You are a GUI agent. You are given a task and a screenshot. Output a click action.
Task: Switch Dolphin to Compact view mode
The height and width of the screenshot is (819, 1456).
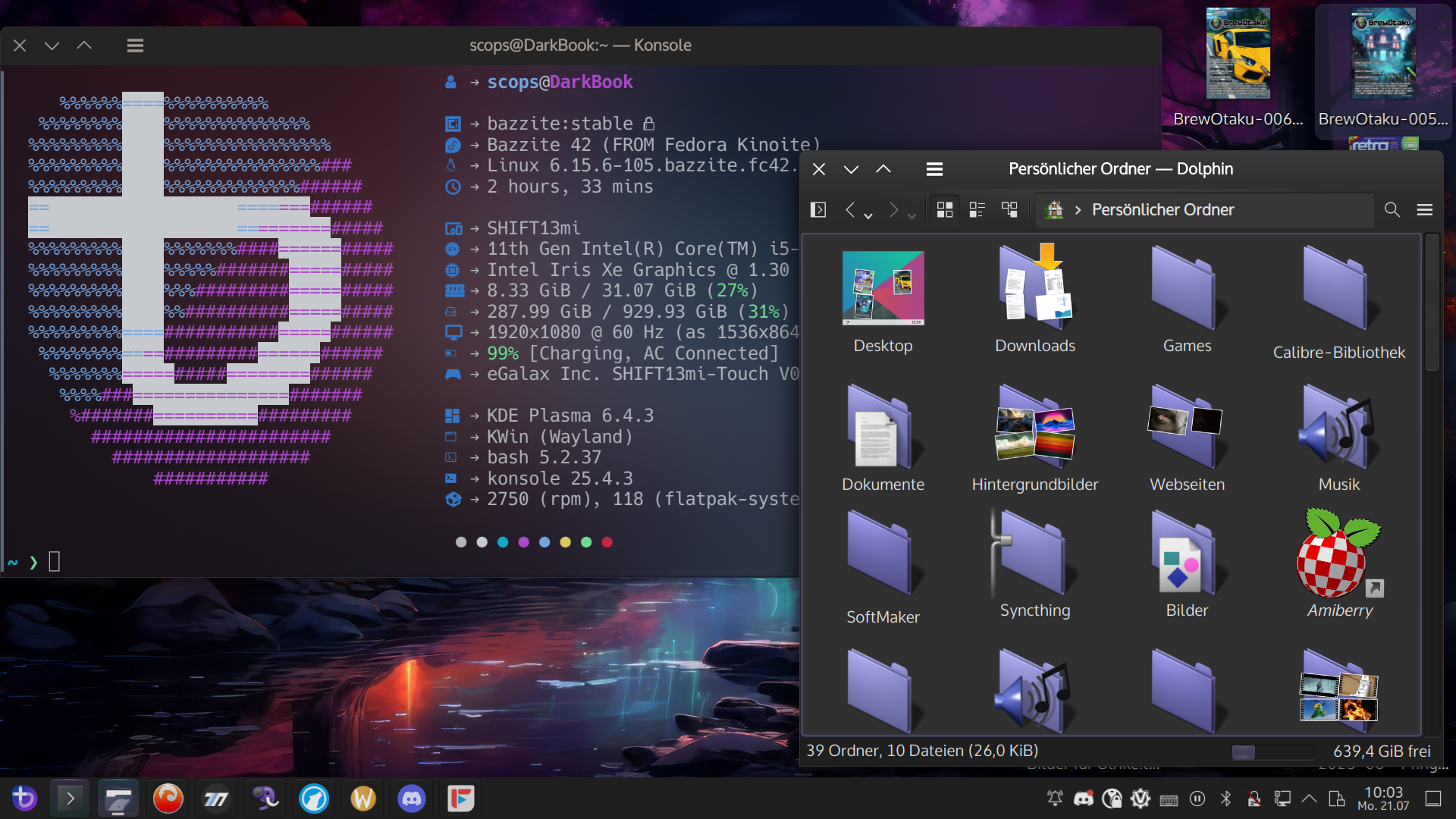tap(977, 210)
